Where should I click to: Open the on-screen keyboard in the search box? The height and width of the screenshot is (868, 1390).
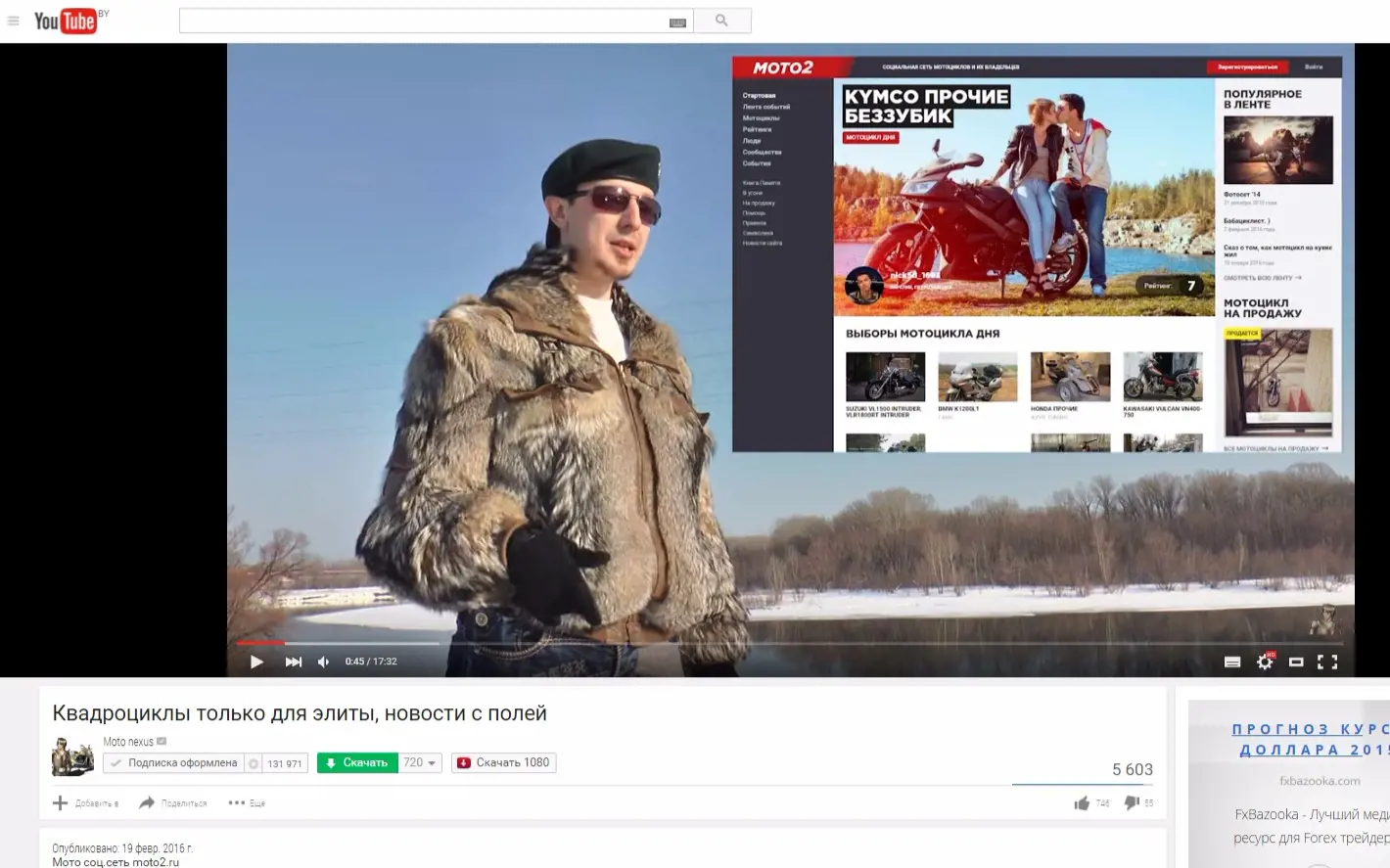coord(677,22)
